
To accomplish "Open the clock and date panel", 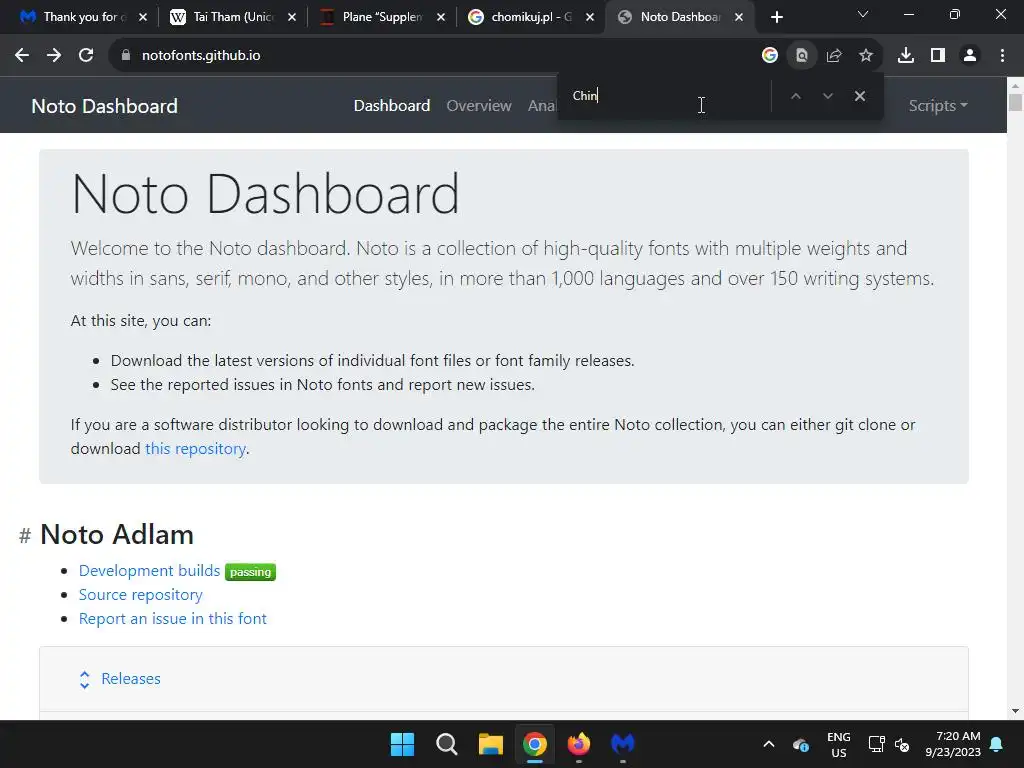I will (x=953, y=744).
